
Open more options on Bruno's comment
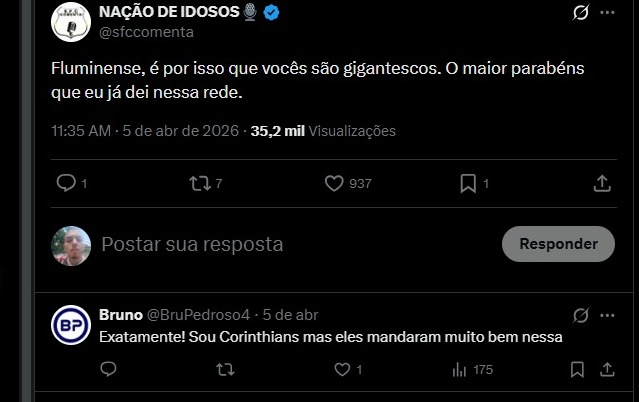[607, 314]
